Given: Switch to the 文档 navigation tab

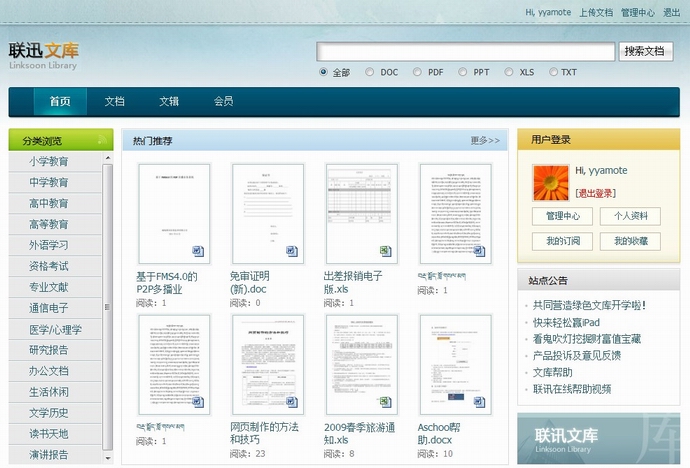Looking at the screenshot, I should [x=114, y=102].
